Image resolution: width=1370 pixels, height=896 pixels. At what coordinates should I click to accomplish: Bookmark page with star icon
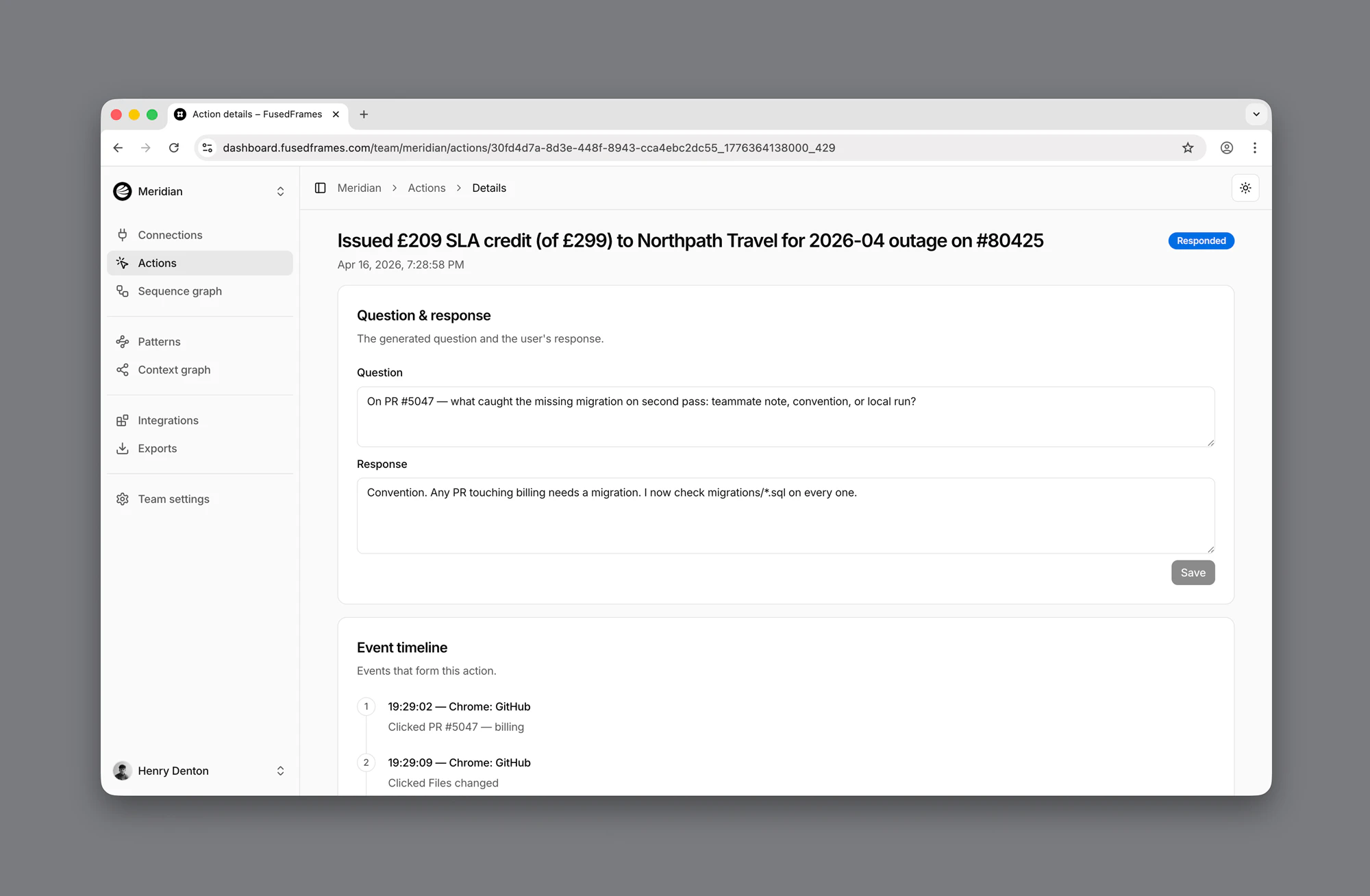click(1188, 148)
